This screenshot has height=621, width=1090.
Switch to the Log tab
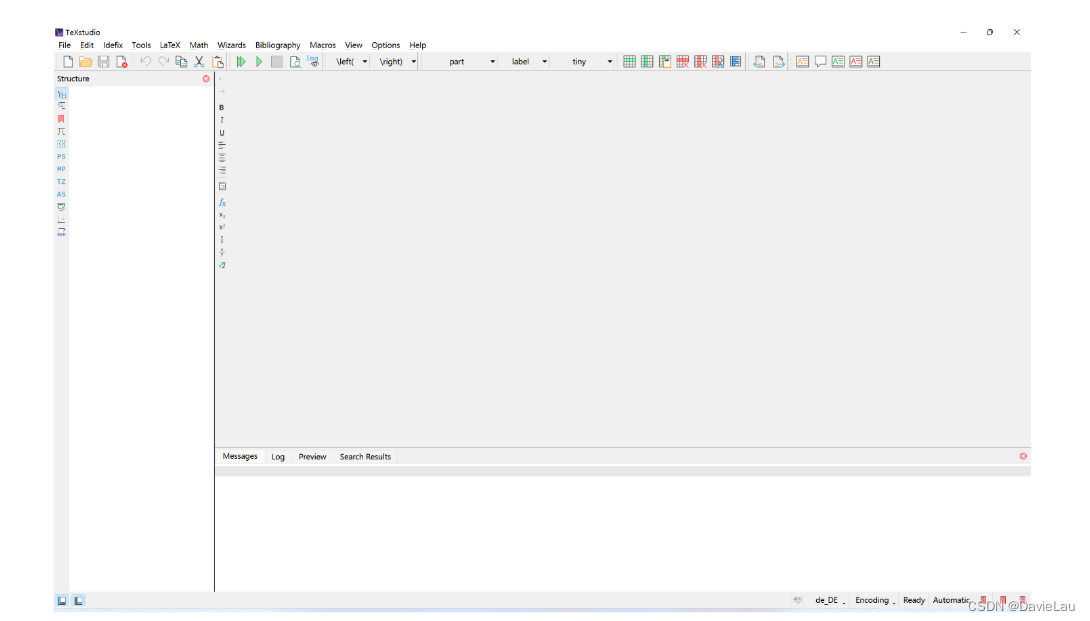(278, 456)
